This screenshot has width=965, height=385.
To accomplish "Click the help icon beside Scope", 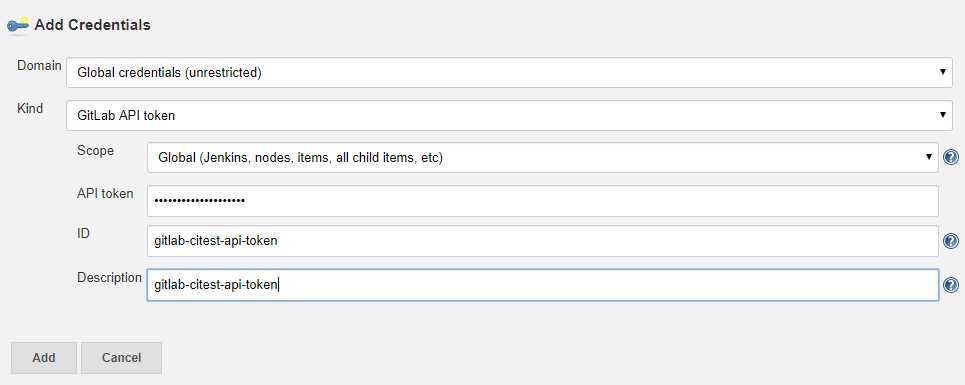I will click(950, 157).
